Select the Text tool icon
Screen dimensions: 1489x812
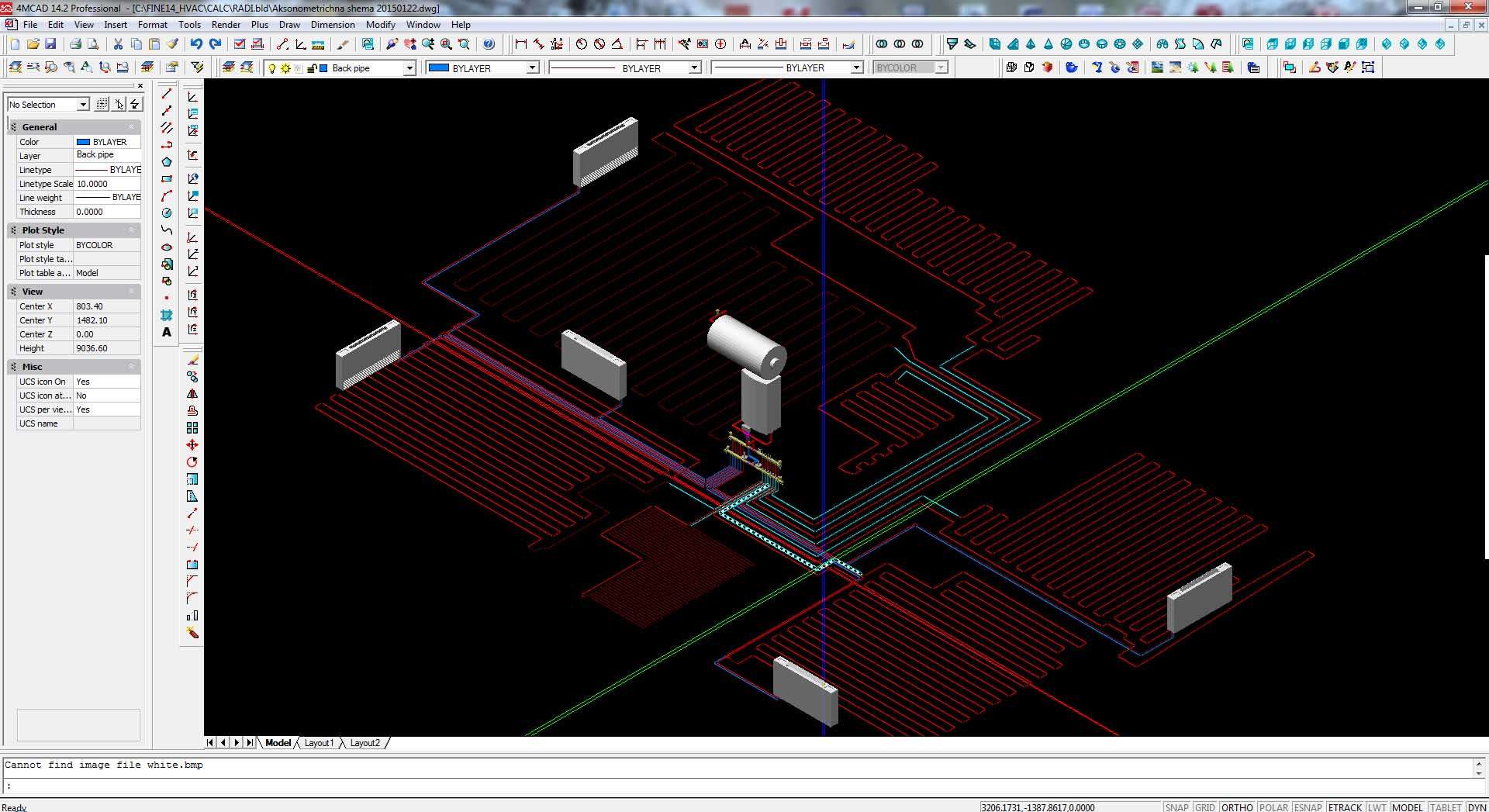(167, 333)
